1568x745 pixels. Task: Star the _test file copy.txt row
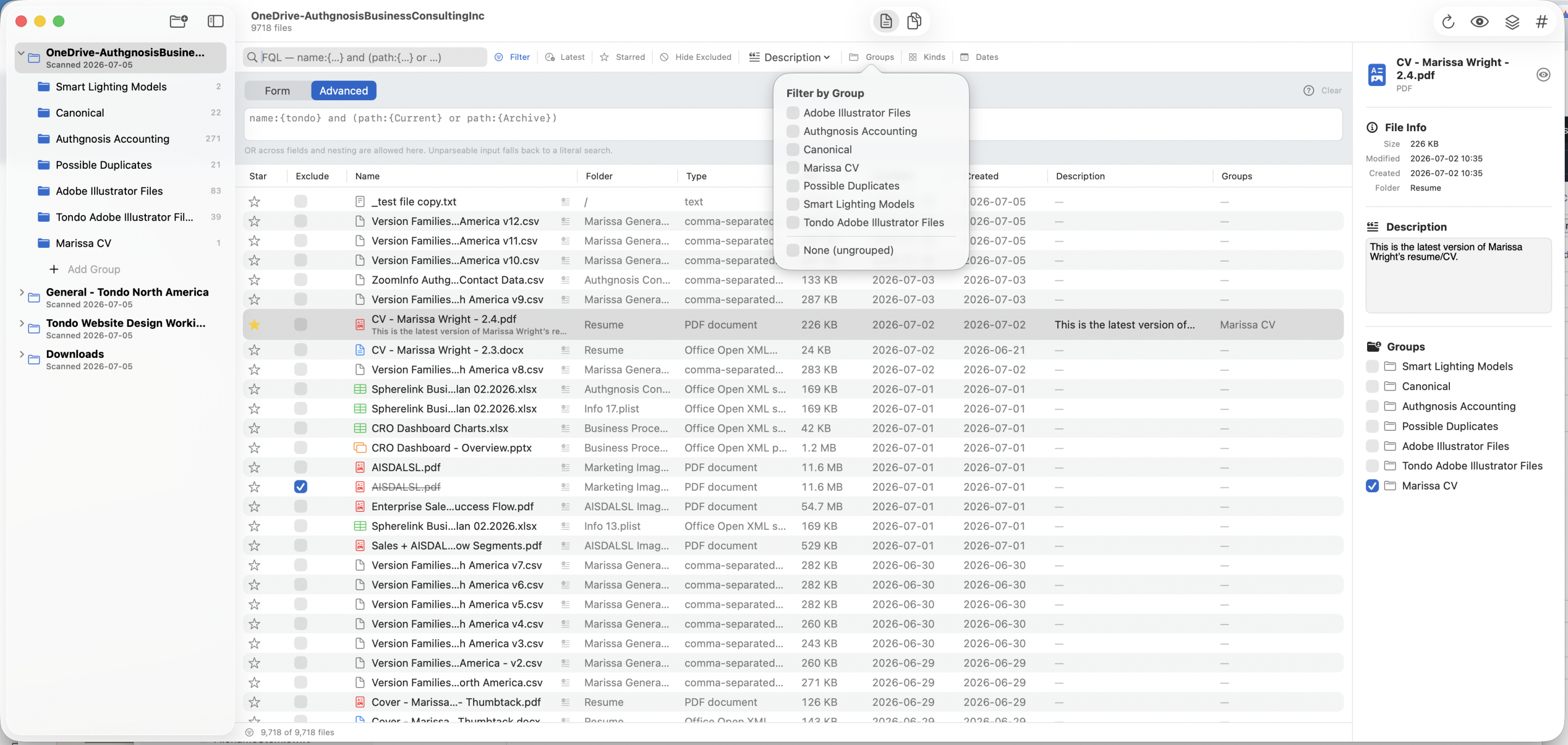coord(254,201)
